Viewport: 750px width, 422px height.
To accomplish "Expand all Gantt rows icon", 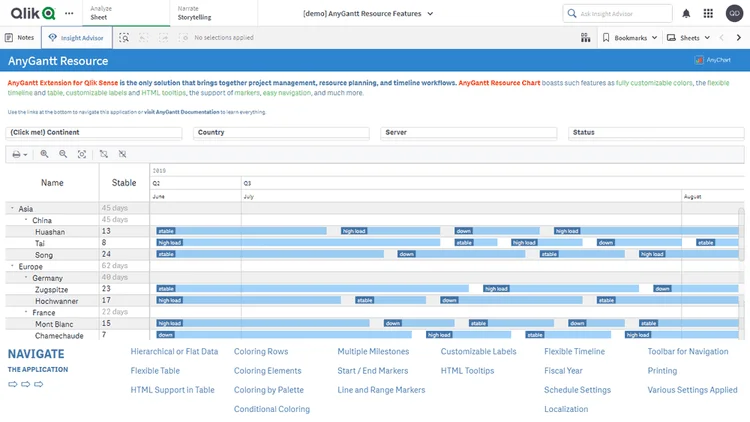I will 103,154.
